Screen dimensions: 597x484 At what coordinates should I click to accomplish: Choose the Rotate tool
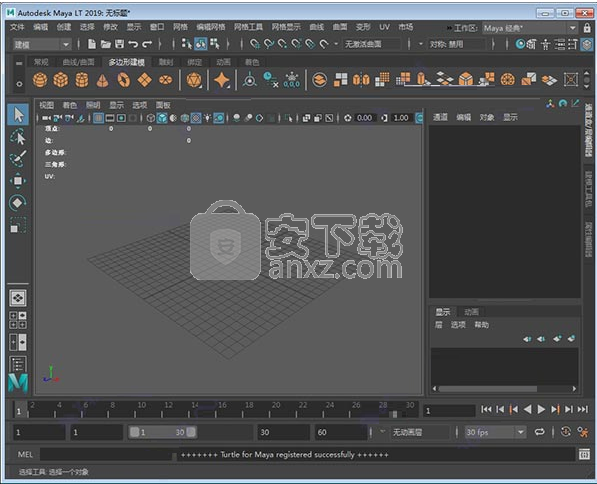(18, 203)
